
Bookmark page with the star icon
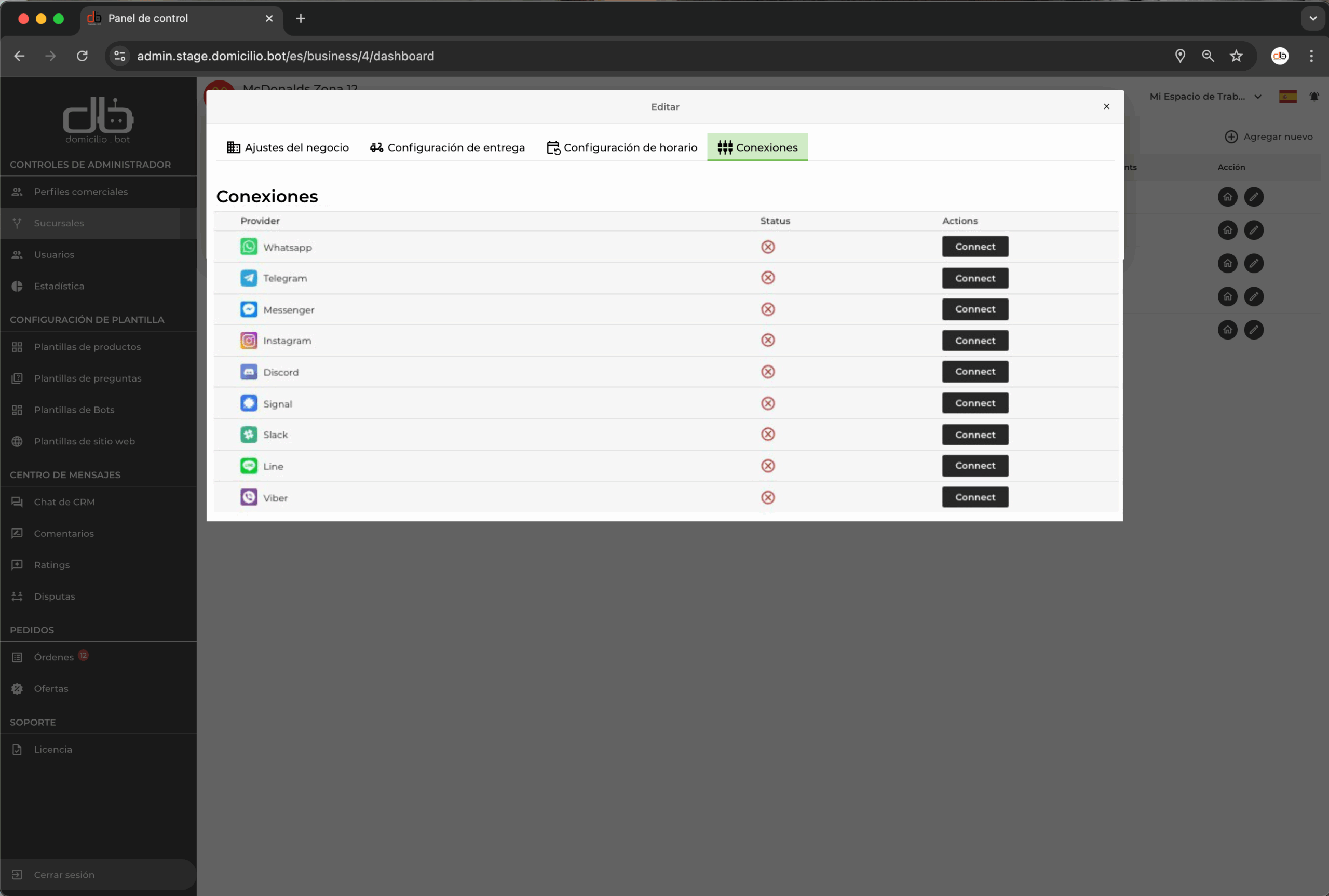tap(1237, 56)
